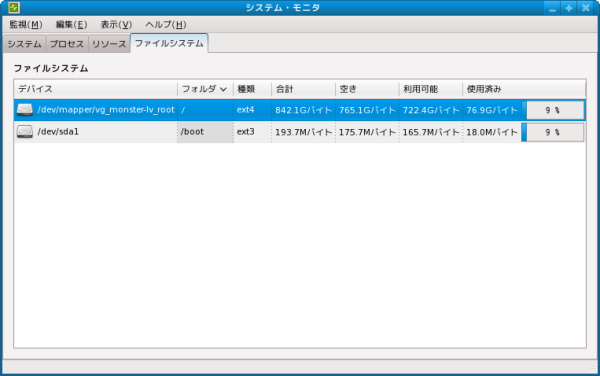Click the 842.1Gバイト total cell
This screenshot has height=376, width=600.
[303, 110]
